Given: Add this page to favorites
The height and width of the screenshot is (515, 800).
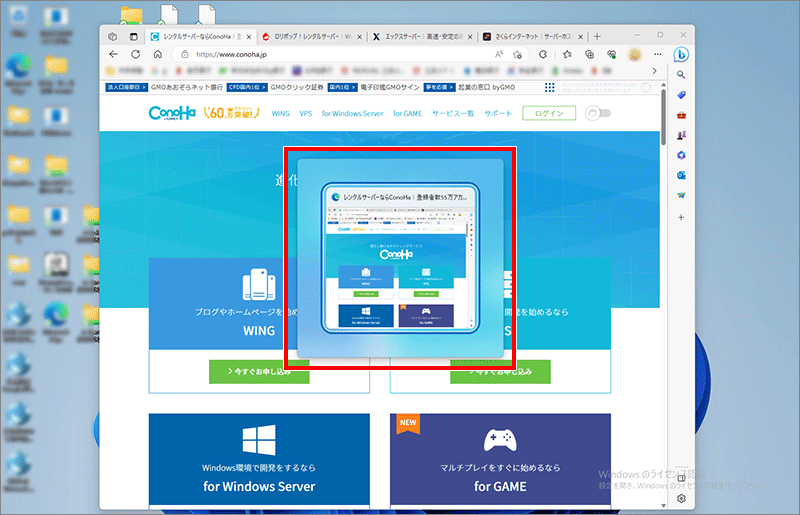Looking at the screenshot, I should (x=517, y=54).
